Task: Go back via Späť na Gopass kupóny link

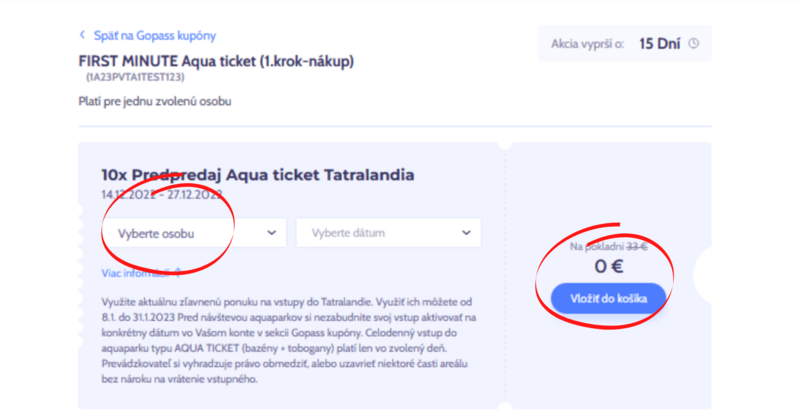Action: (155, 36)
